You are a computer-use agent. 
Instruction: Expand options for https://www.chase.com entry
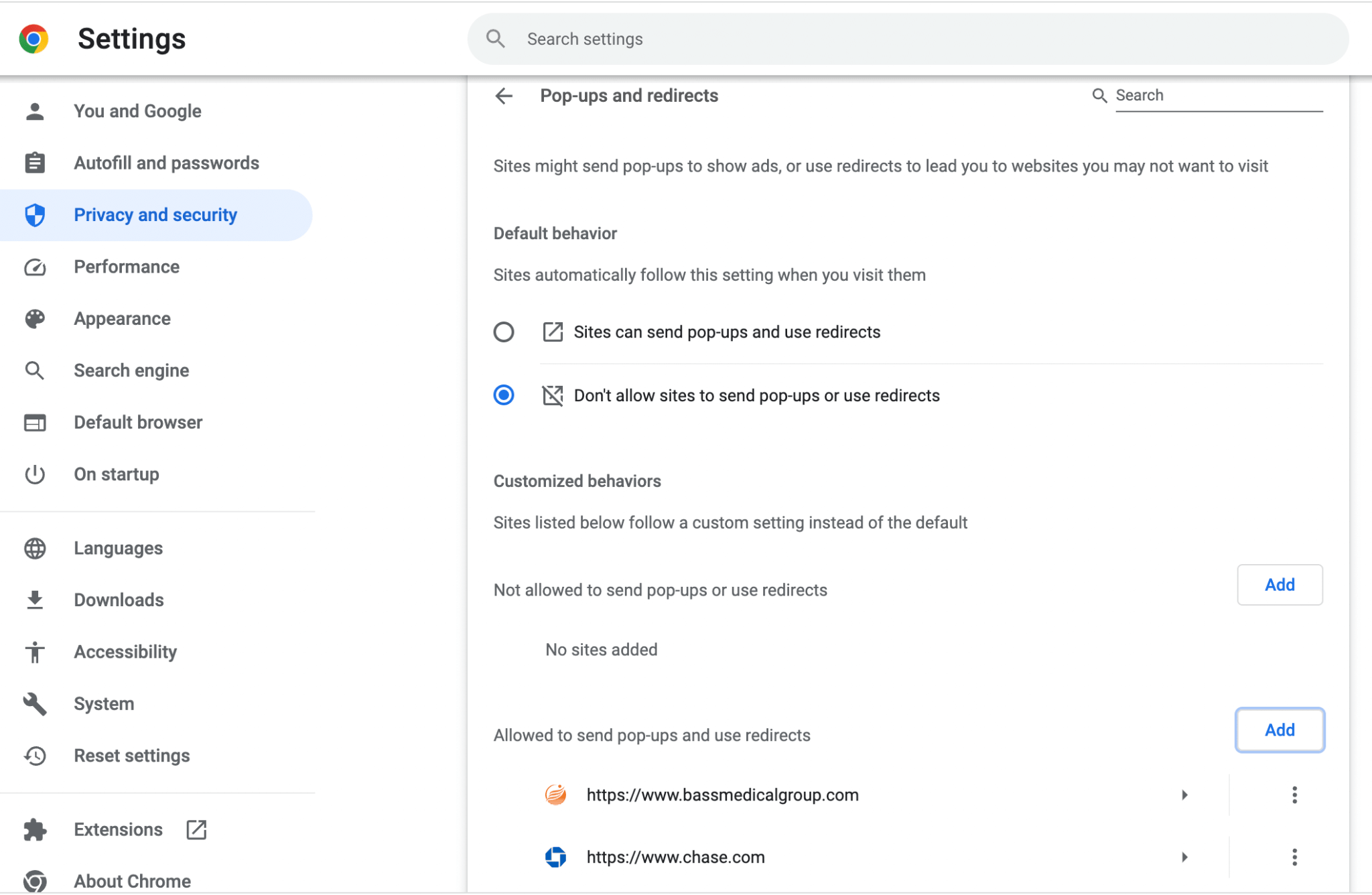coord(1184,857)
